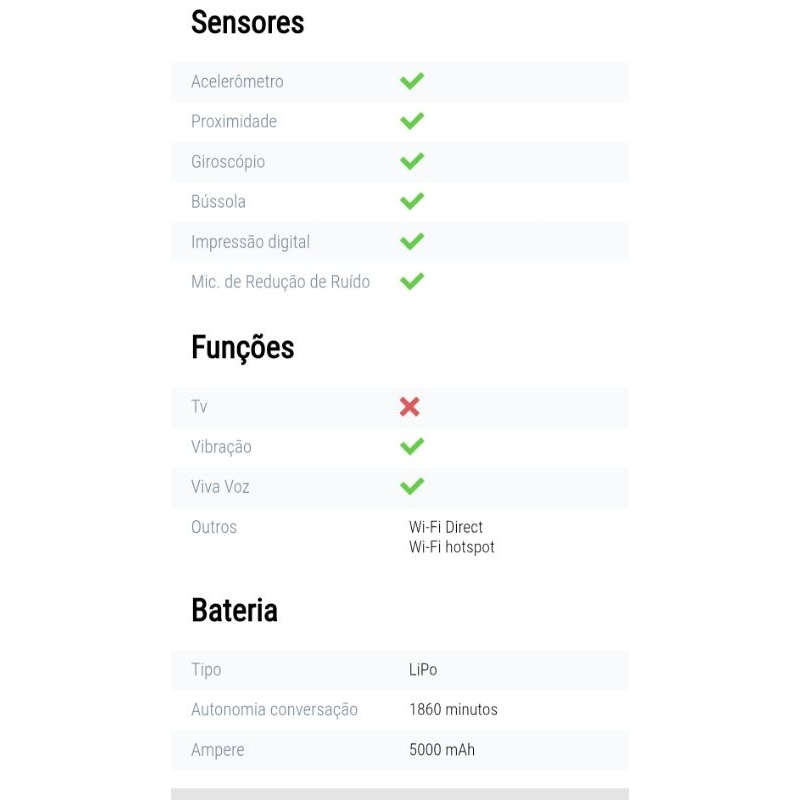Click the green checkmark next to Proximidade
800x800 pixels.
tap(412, 121)
